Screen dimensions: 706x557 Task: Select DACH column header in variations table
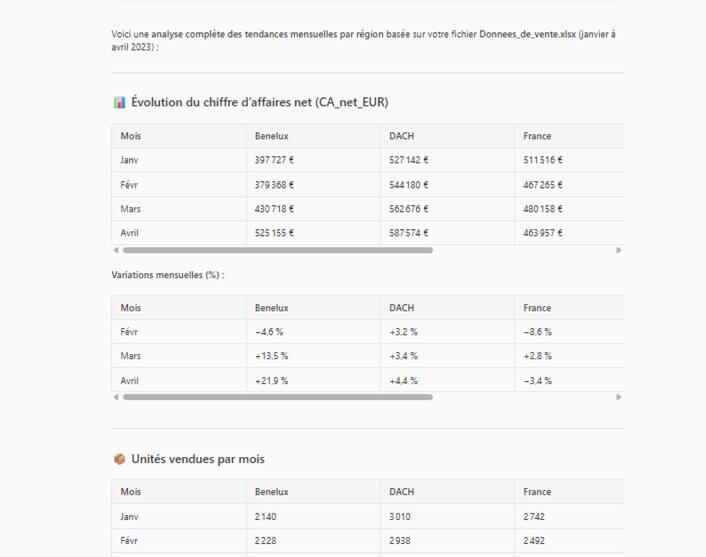[x=402, y=308]
